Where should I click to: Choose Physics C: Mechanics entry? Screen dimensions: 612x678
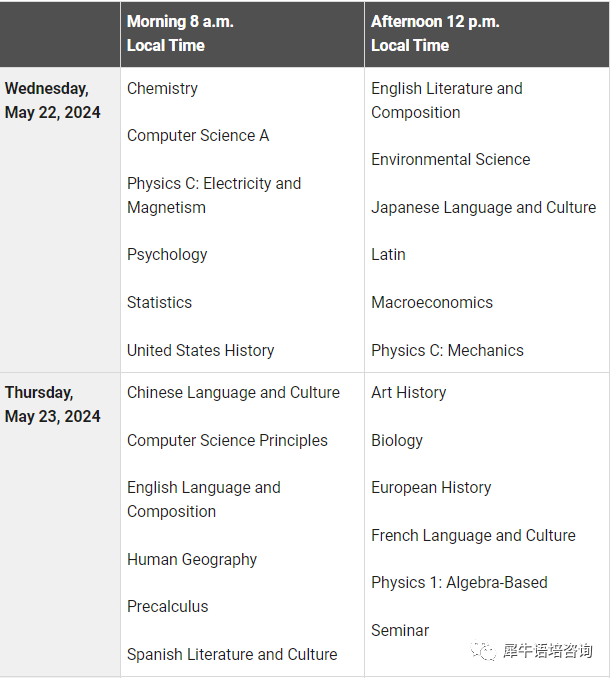447,350
